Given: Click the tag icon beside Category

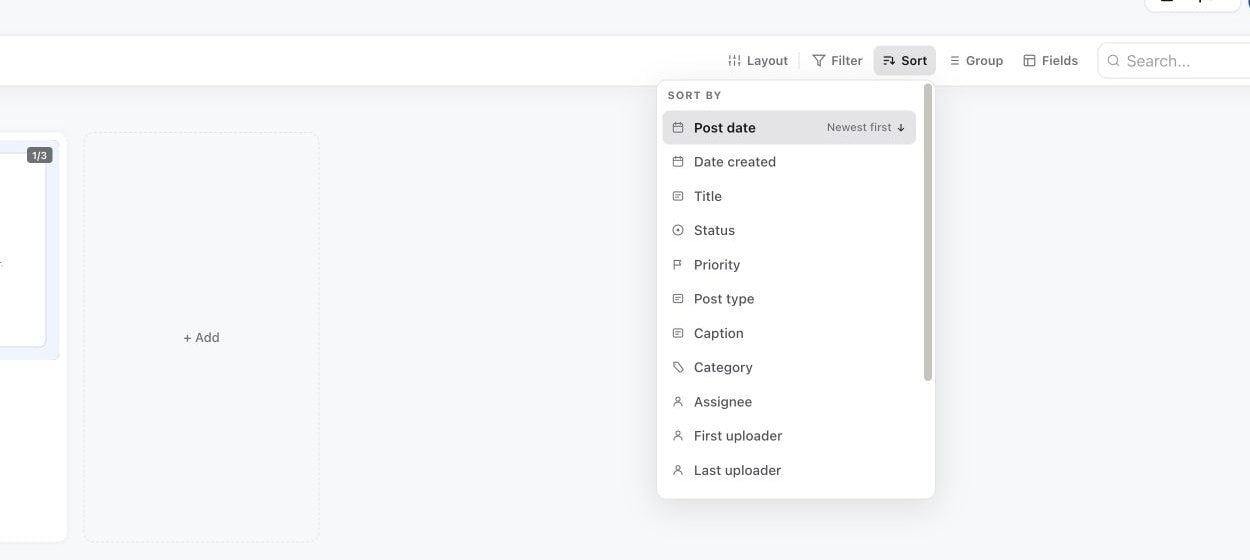Looking at the screenshot, I should tap(678, 367).
